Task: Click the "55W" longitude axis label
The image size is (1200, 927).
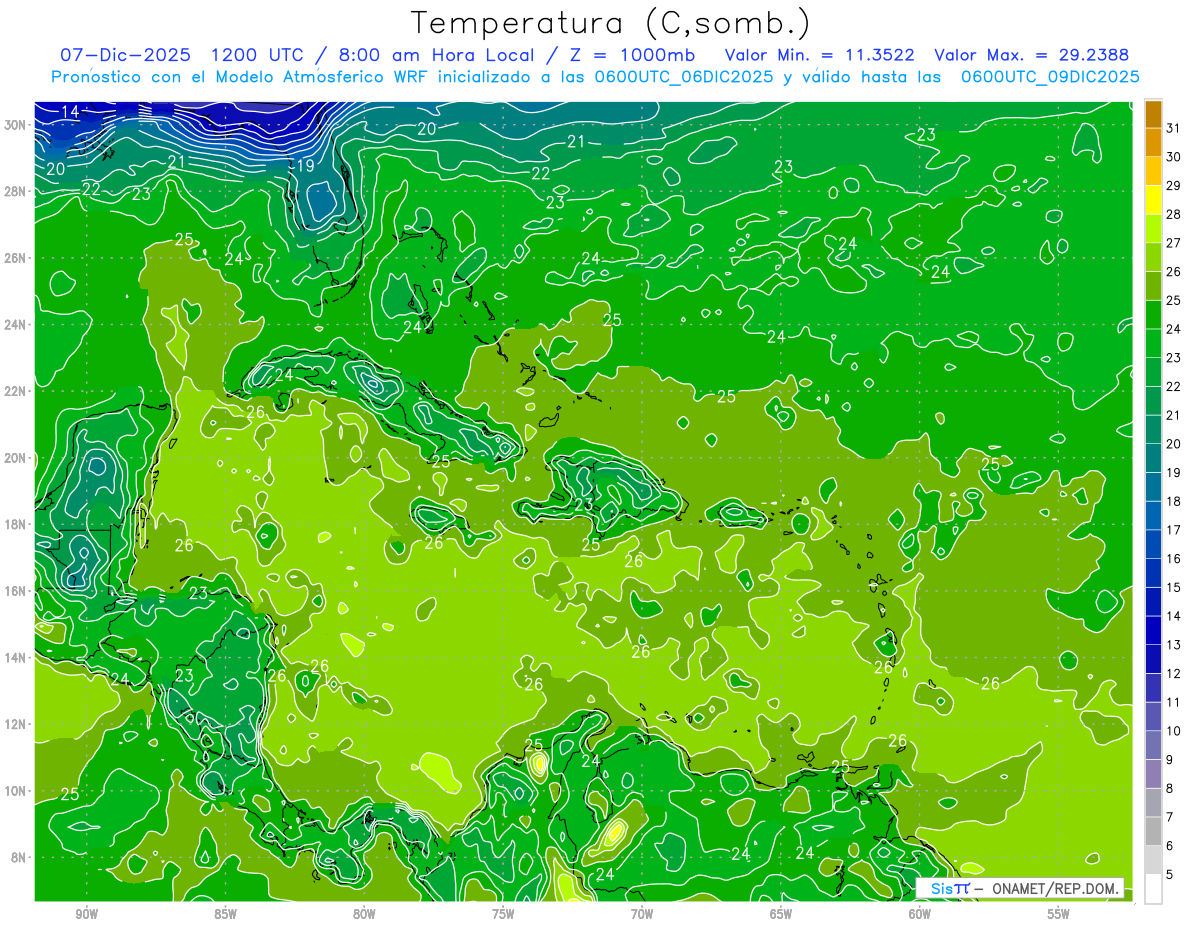Action: tap(1058, 914)
